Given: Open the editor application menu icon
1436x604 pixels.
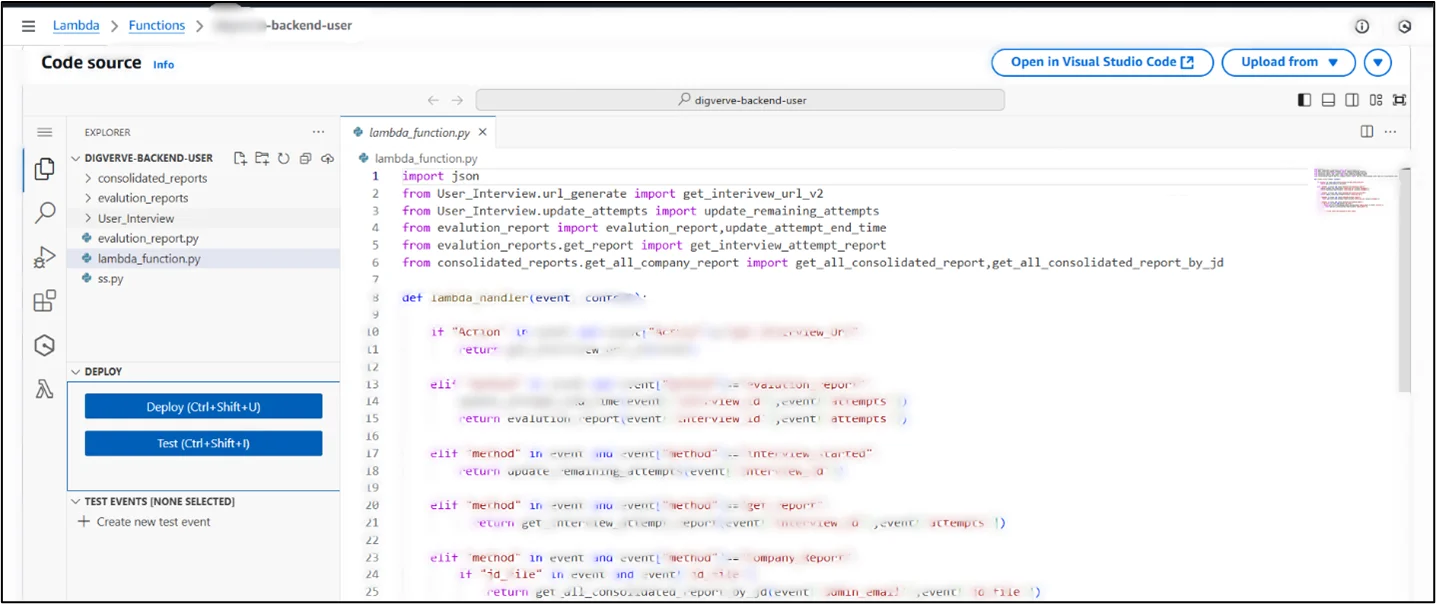Looking at the screenshot, I should (44, 132).
